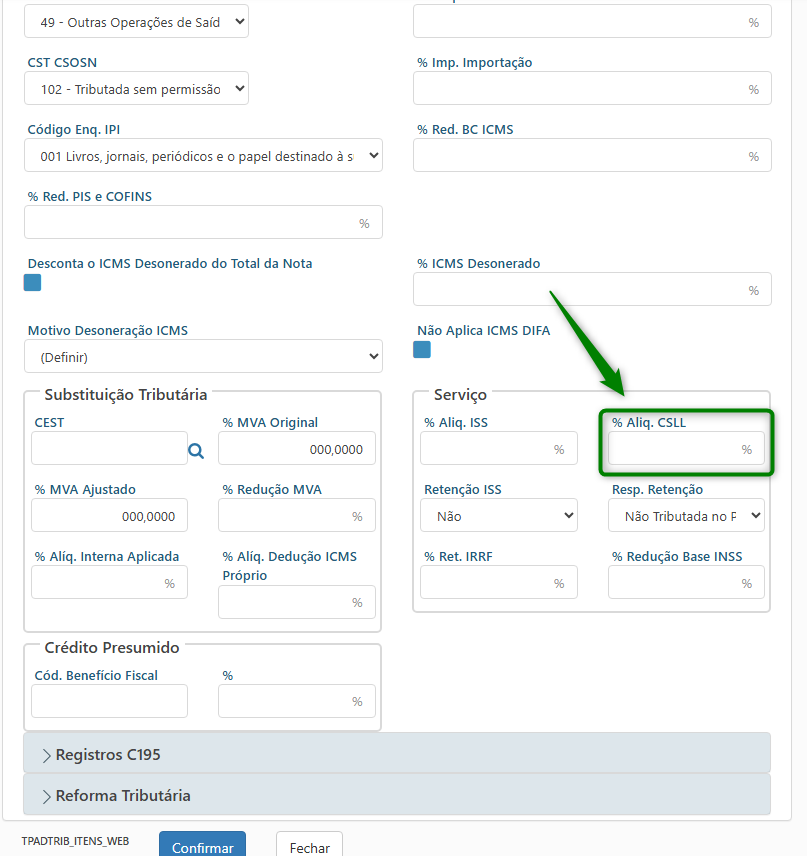Open the CST CSOSN dropdown
The width and height of the screenshot is (807, 856).
pyautogui.click(x=136, y=89)
